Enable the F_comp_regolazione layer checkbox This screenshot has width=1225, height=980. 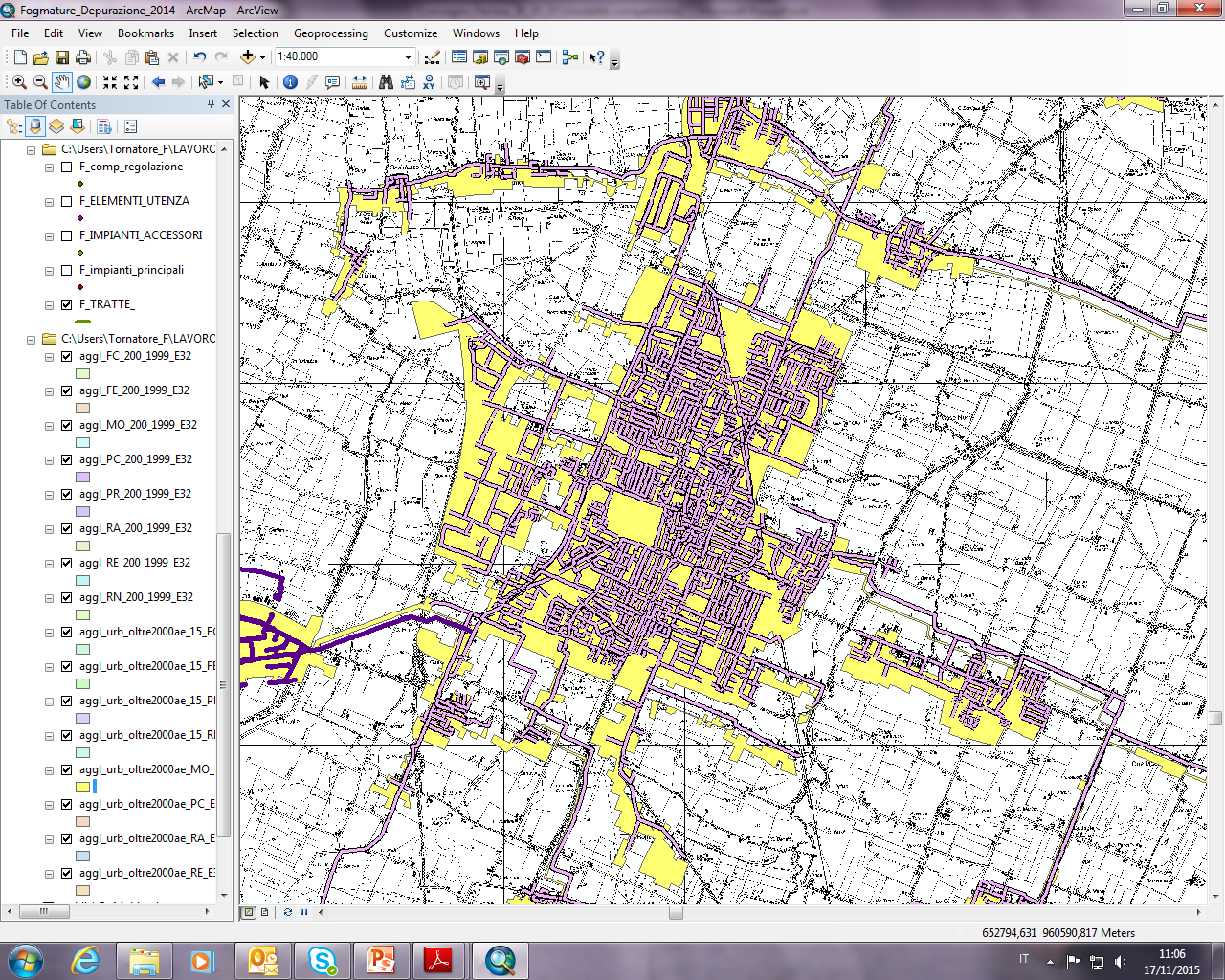[x=67, y=167]
